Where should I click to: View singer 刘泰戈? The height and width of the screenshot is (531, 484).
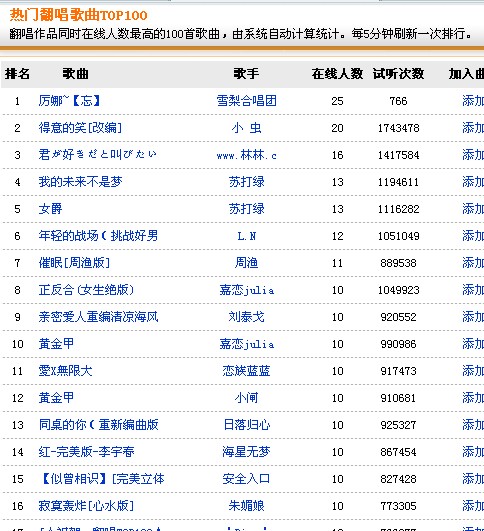pos(247,317)
